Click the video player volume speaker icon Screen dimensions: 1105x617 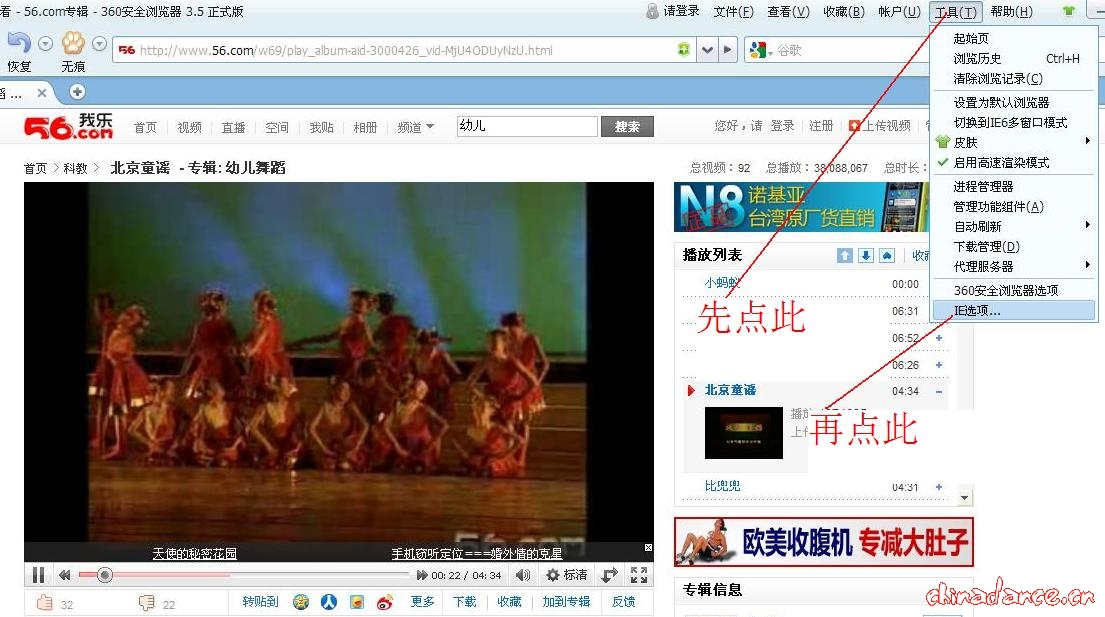[522, 575]
